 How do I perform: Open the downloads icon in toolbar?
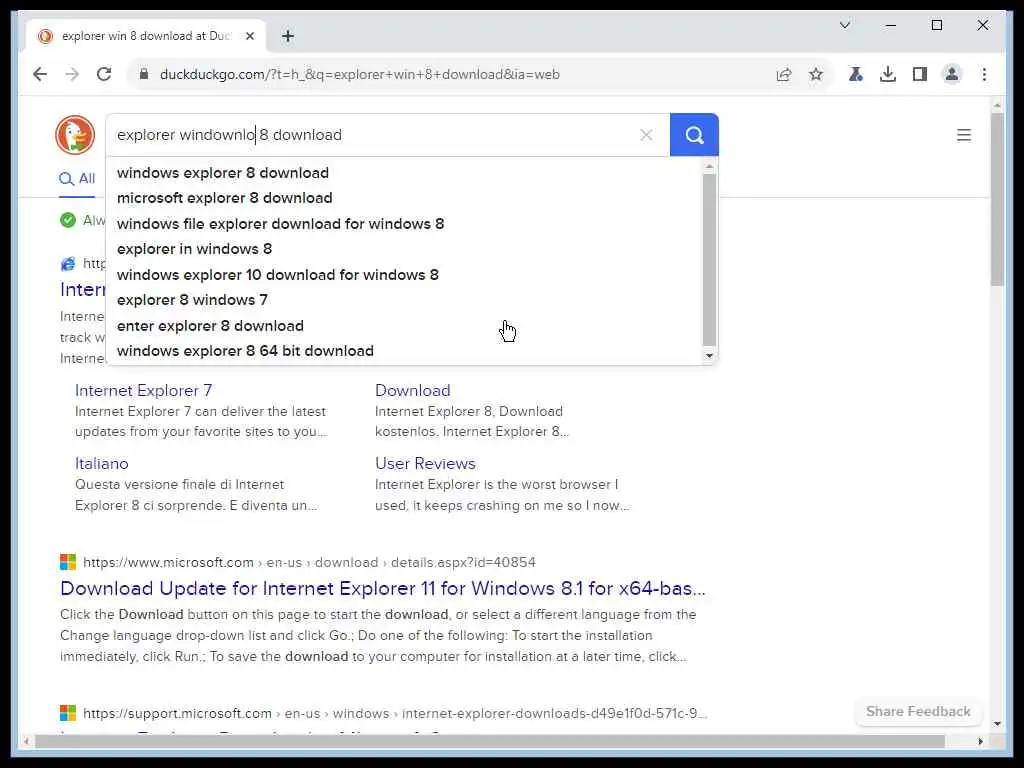[x=888, y=74]
